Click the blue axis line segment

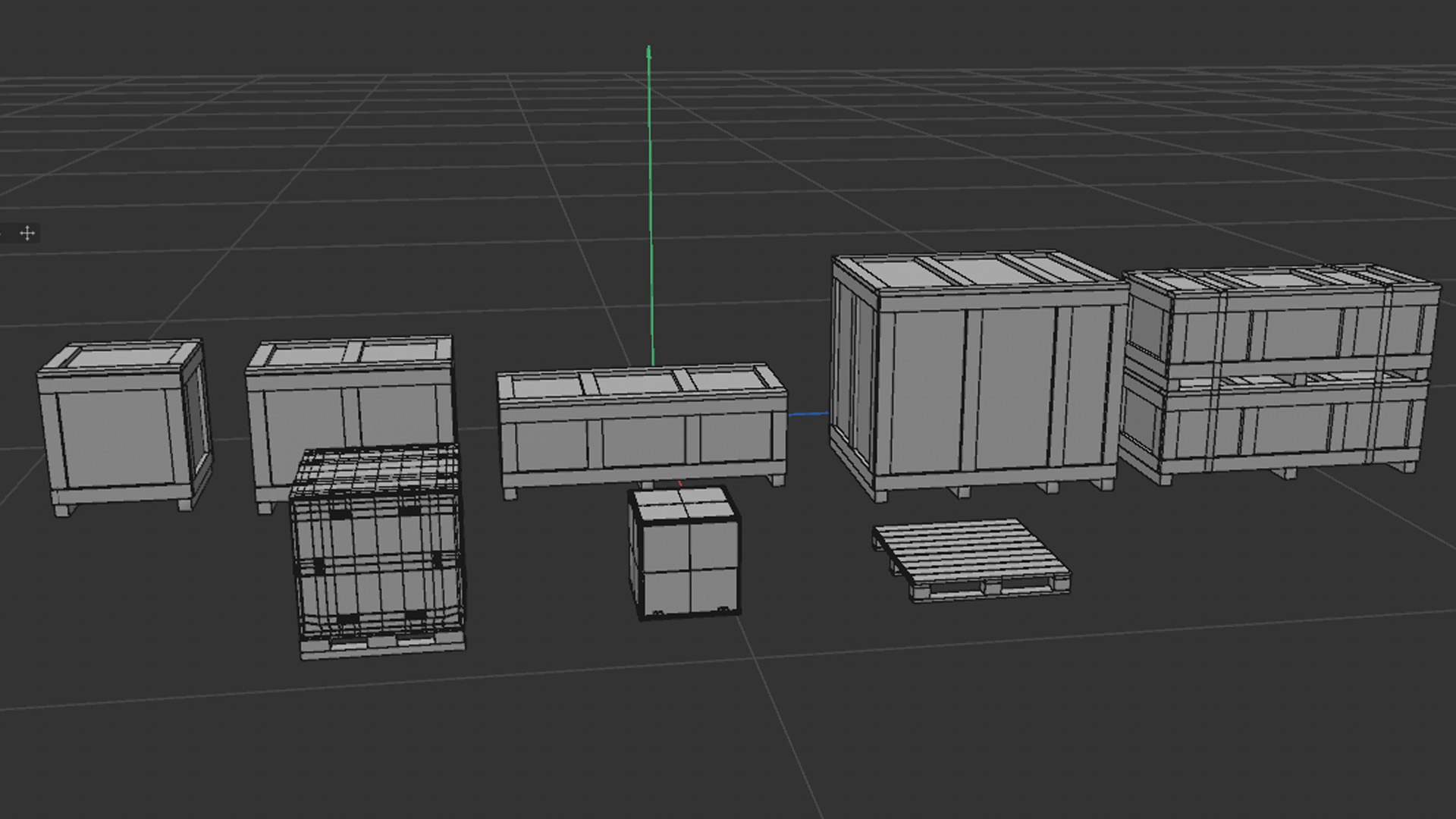808,414
